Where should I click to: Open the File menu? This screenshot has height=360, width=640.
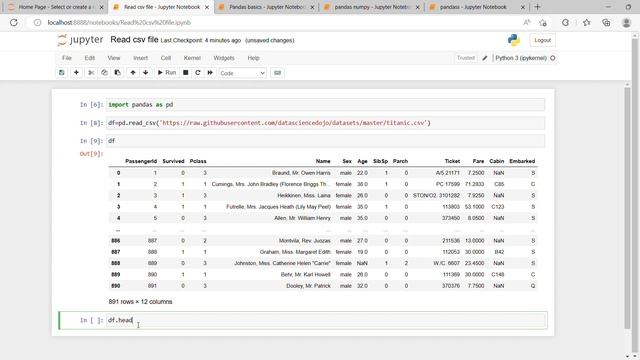click(x=67, y=58)
